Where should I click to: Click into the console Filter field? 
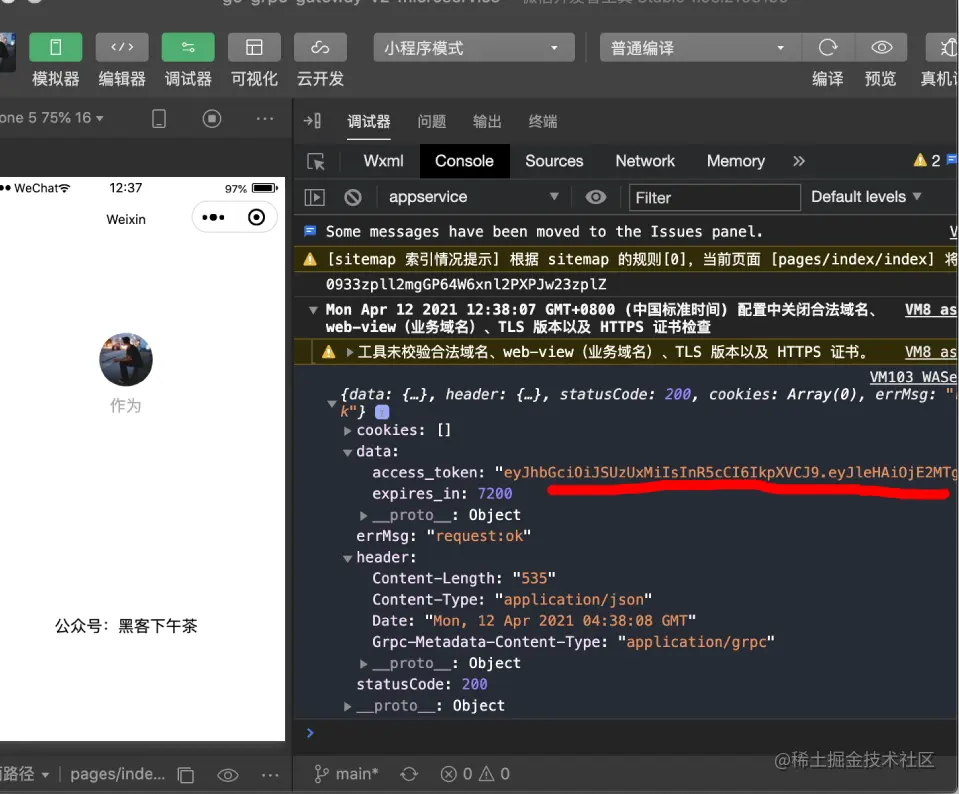click(714, 198)
